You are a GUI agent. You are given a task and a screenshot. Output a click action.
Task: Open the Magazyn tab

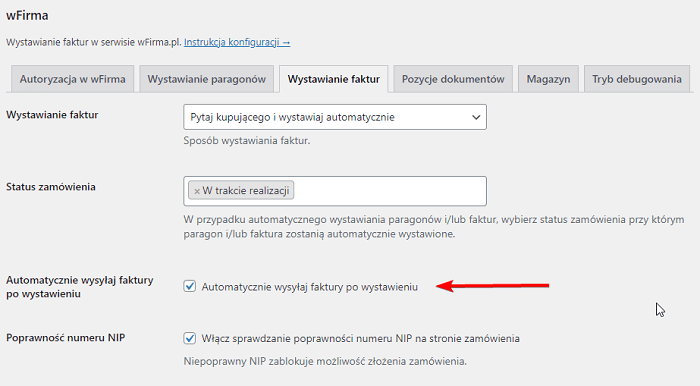548,79
